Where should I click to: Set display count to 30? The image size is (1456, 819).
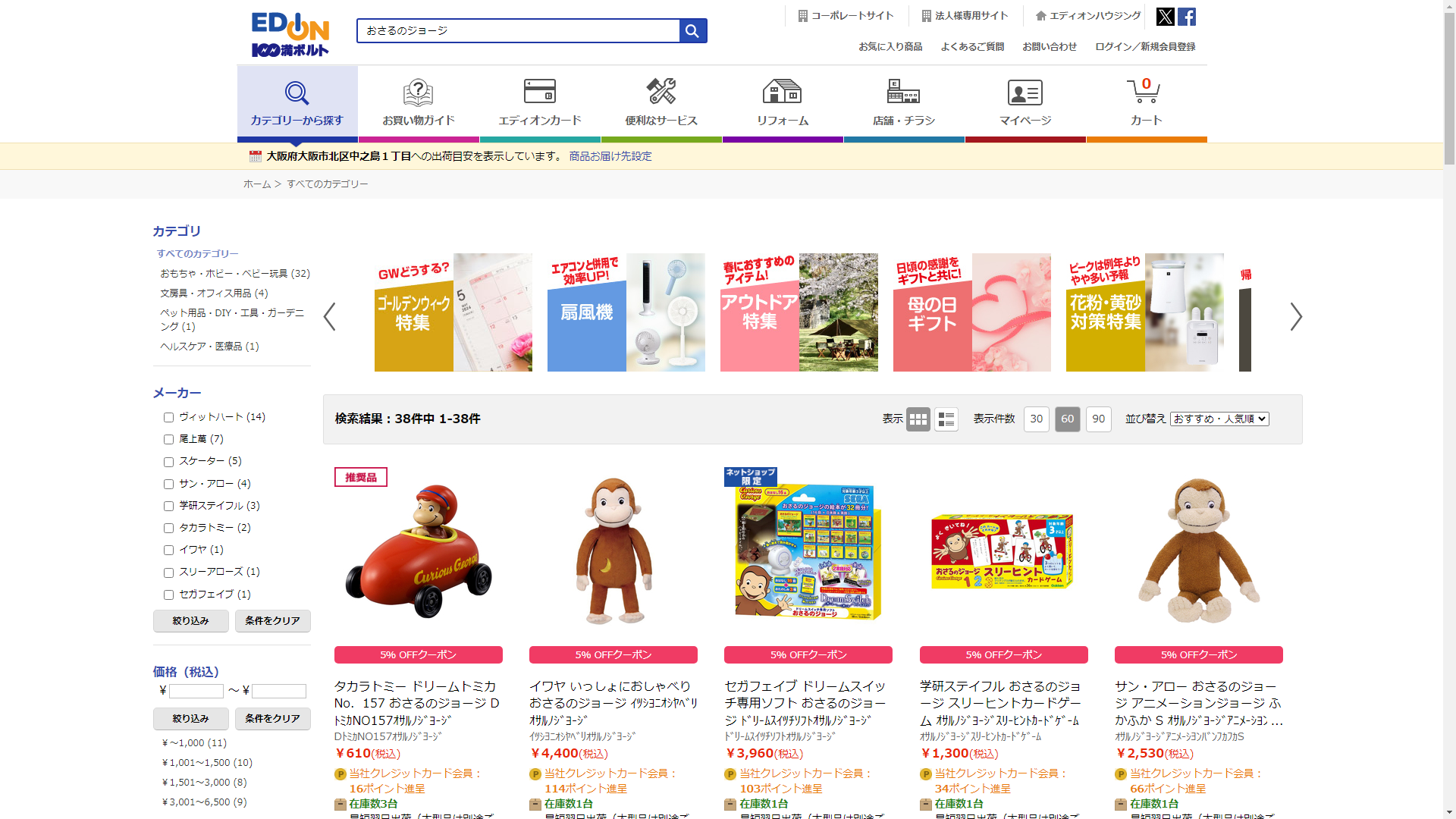point(1036,419)
